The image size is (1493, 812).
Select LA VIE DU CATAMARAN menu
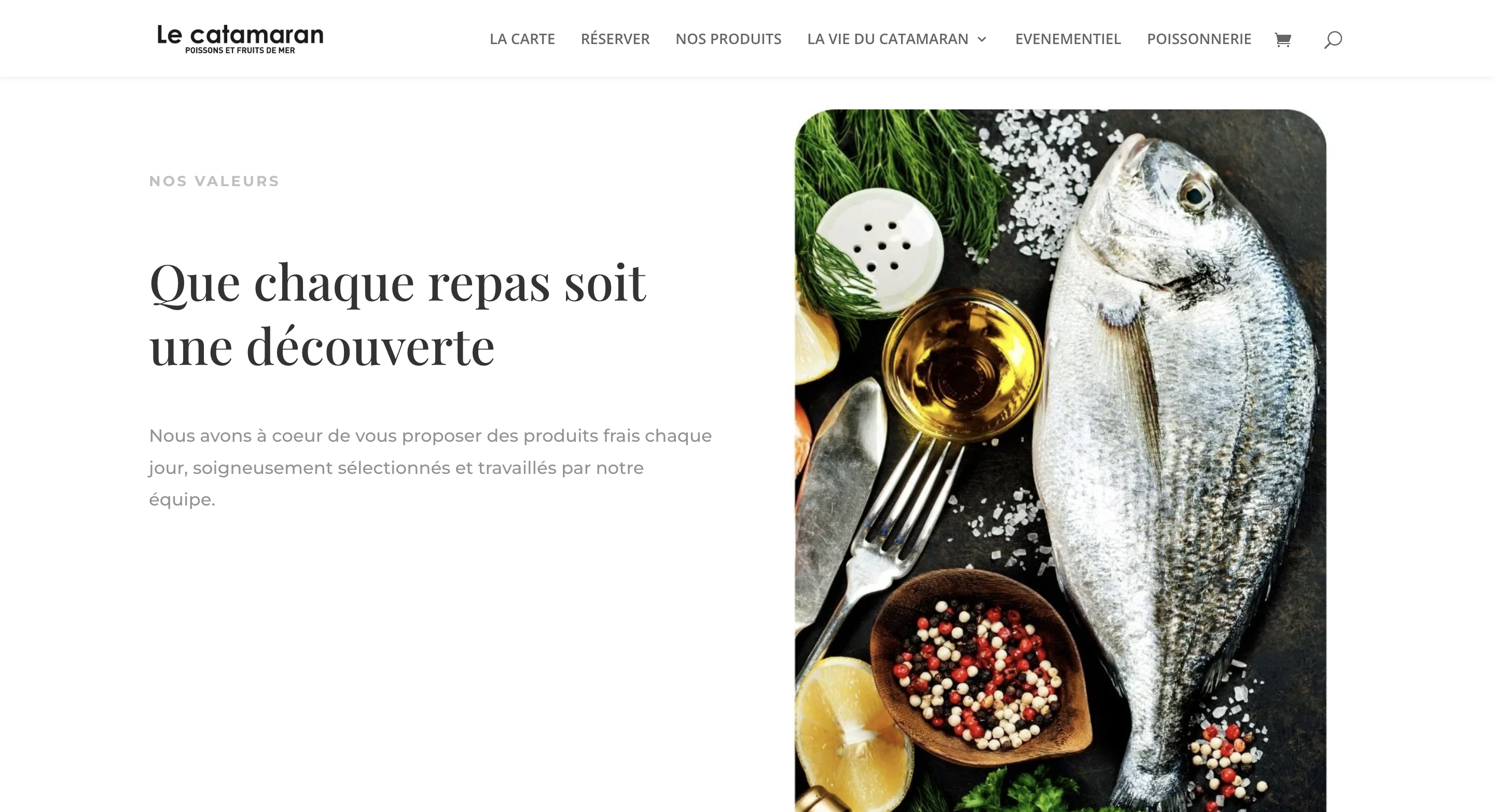pos(887,39)
